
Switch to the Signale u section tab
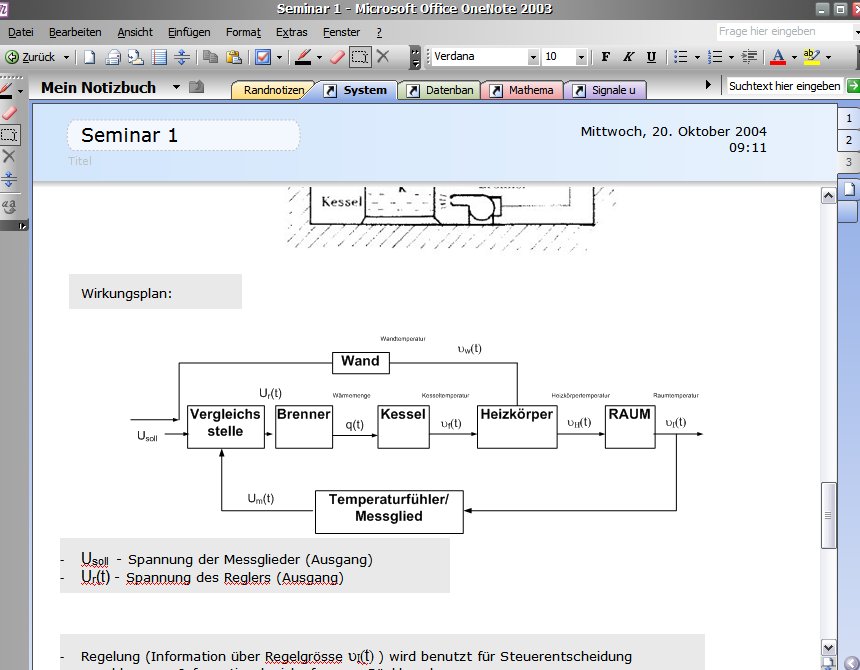(x=606, y=90)
